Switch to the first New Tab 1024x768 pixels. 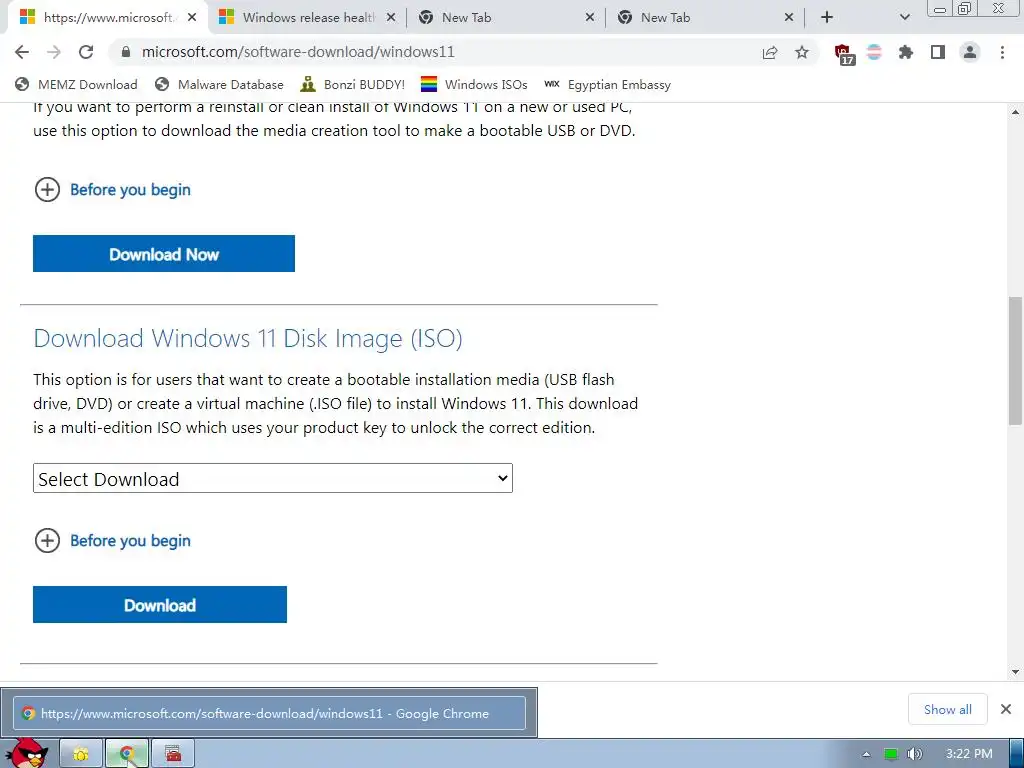pos(506,18)
